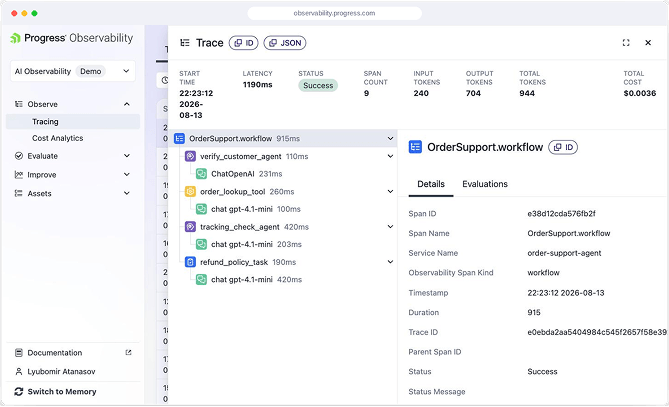This screenshot has height=407, width=669.
Task: Click chat icon of 203ms gpt-4.1-mini span
Action: pos(201,244)
